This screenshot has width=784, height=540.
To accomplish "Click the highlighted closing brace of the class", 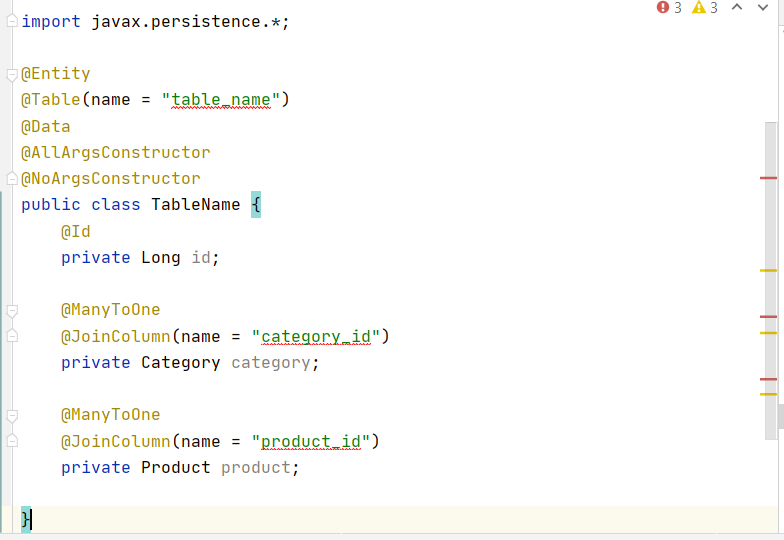I will [26, 520].
